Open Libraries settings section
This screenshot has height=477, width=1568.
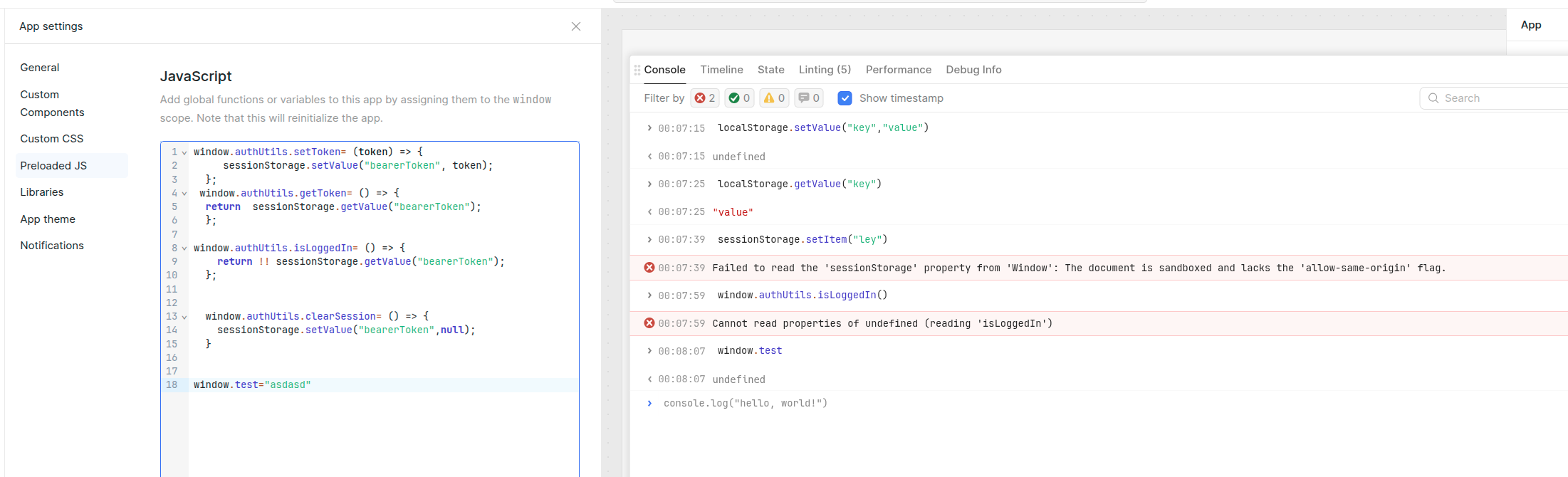(x=42, y=192)
